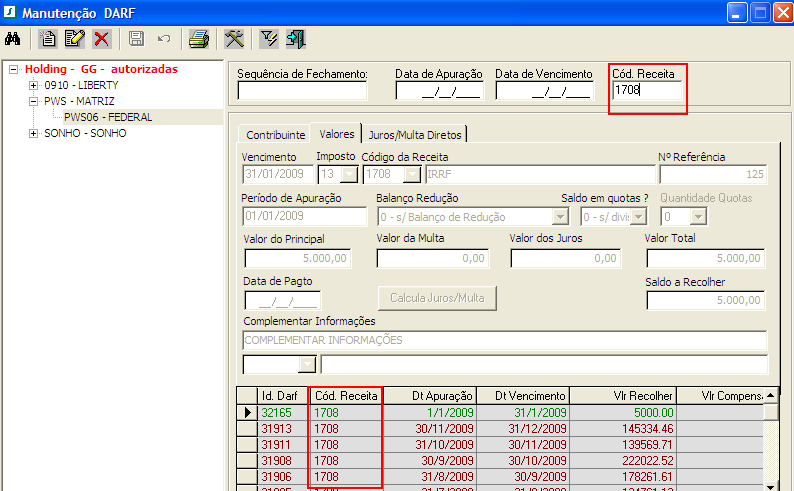Image resolution: width=794 pixels, height=491 pixels.
Task: Click the Cód. Receita filter field
Action: tap(647, 91)
